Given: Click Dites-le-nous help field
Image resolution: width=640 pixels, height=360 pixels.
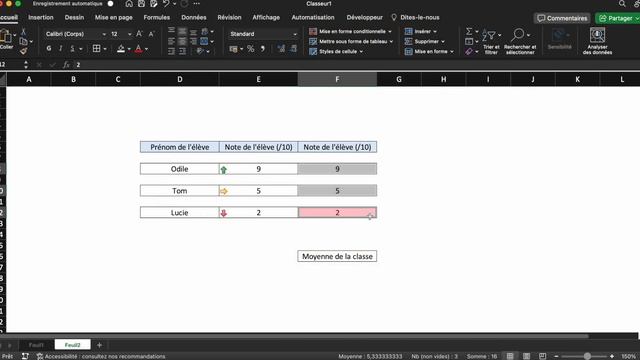Looking at the screenshot, I should (416, 18).
